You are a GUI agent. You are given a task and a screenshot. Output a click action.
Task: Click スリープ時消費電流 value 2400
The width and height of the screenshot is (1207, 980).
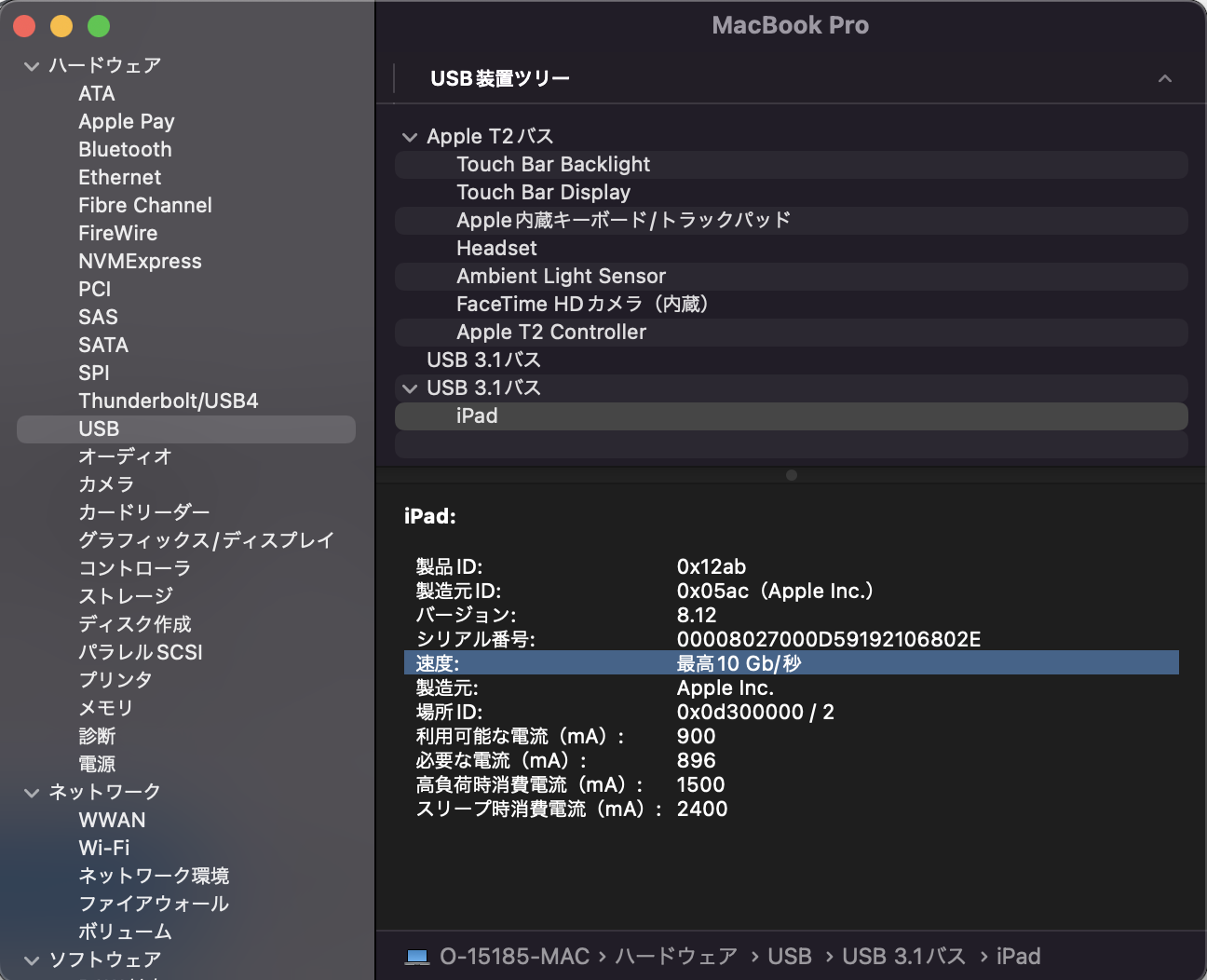point(702,809)
